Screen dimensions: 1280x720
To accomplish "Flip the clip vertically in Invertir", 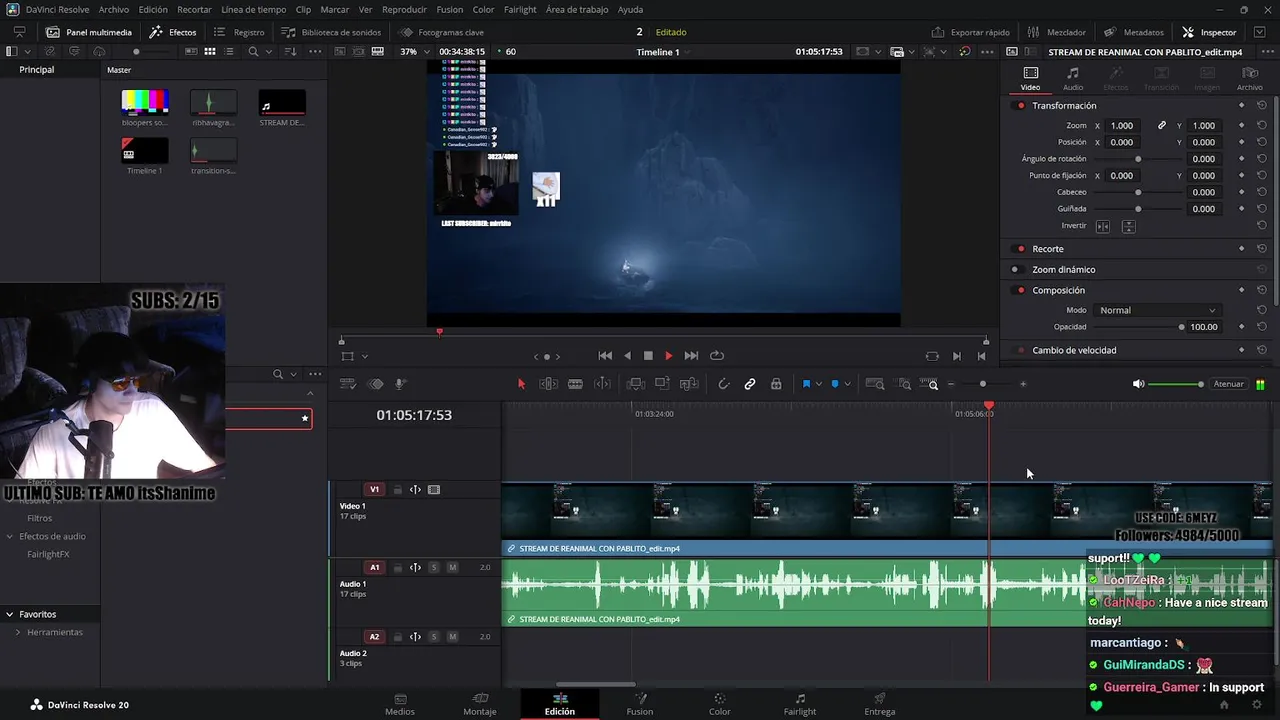I will pos(1128,226).
